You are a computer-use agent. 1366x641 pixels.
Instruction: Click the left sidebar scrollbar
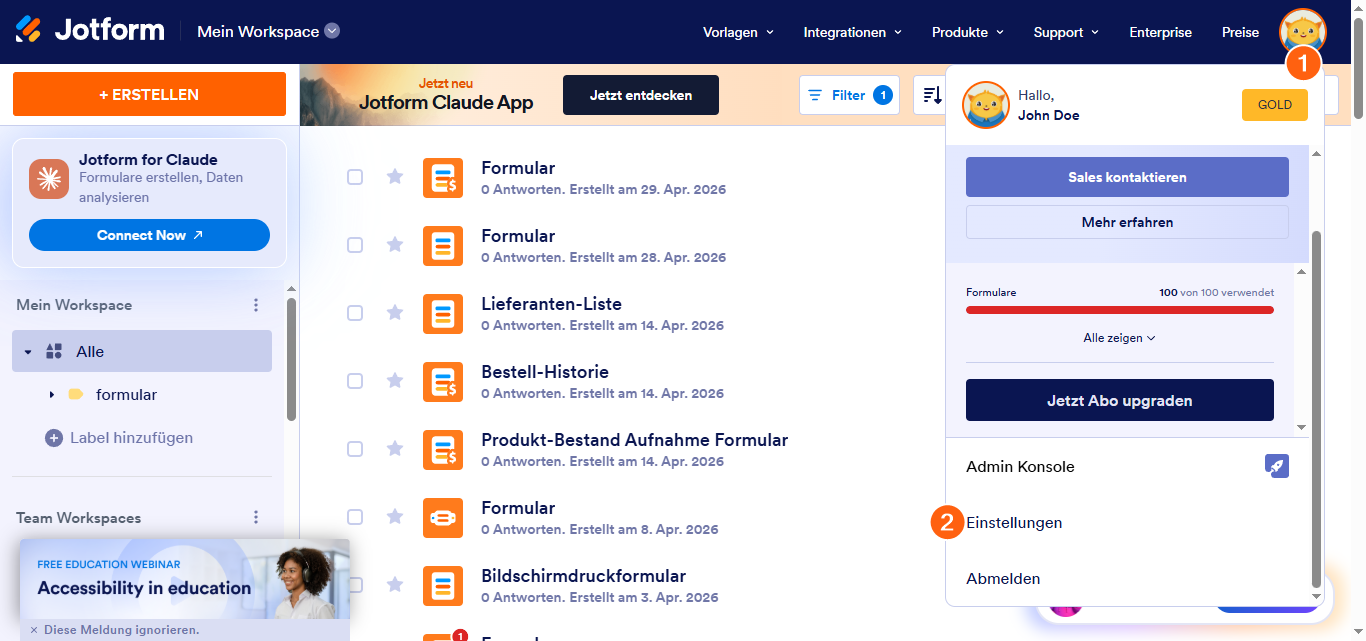291,360
